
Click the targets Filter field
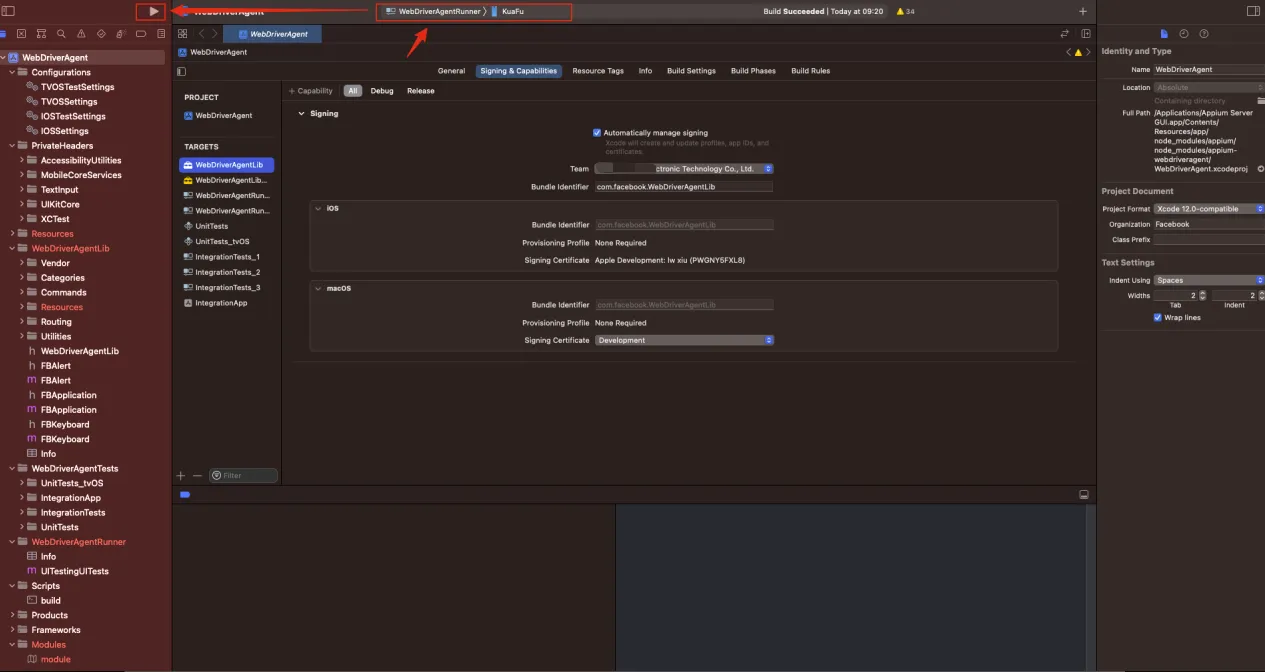[x=244, y=476]
